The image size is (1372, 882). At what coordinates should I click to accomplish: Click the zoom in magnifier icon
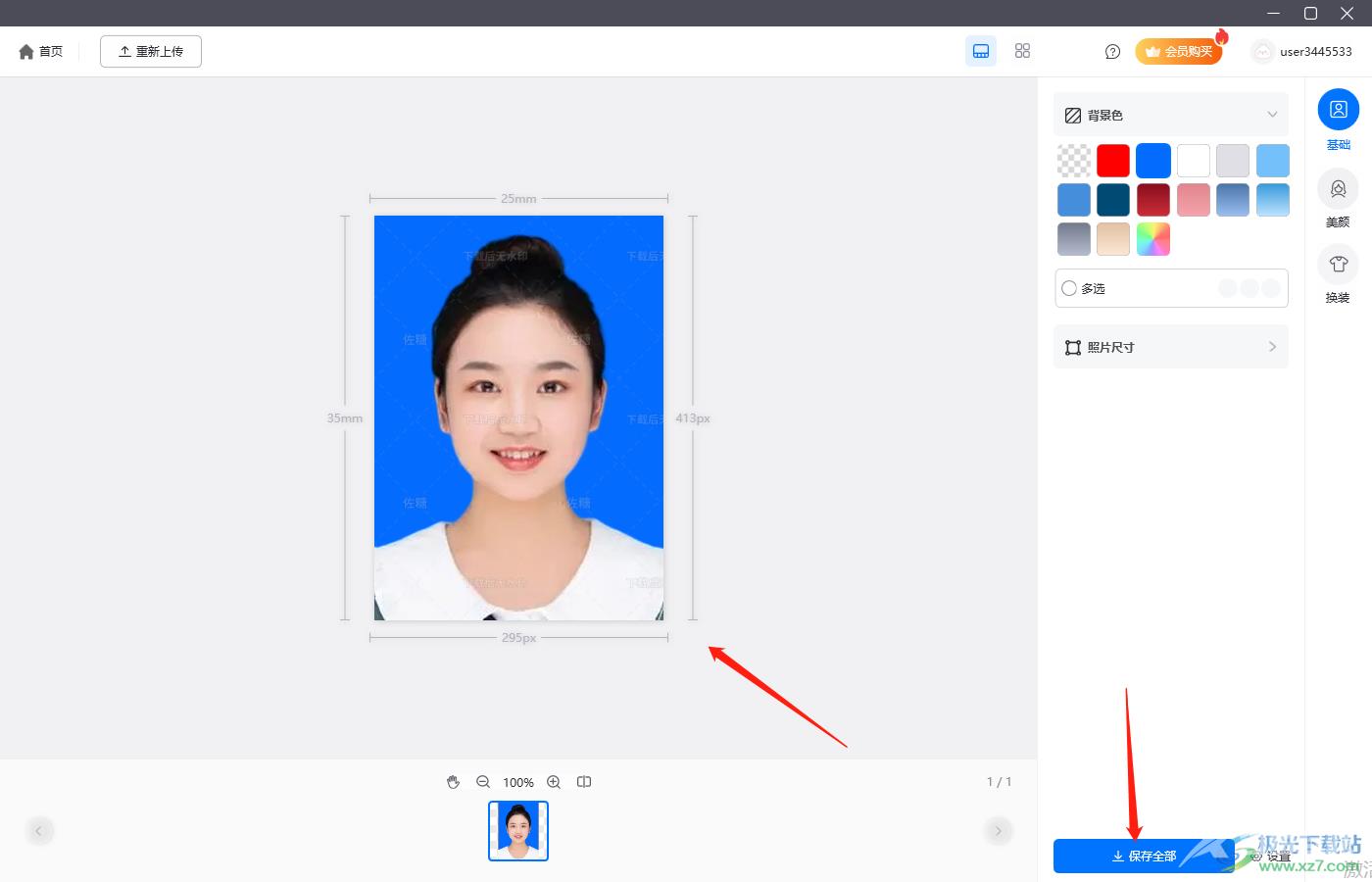pos(554,782)
